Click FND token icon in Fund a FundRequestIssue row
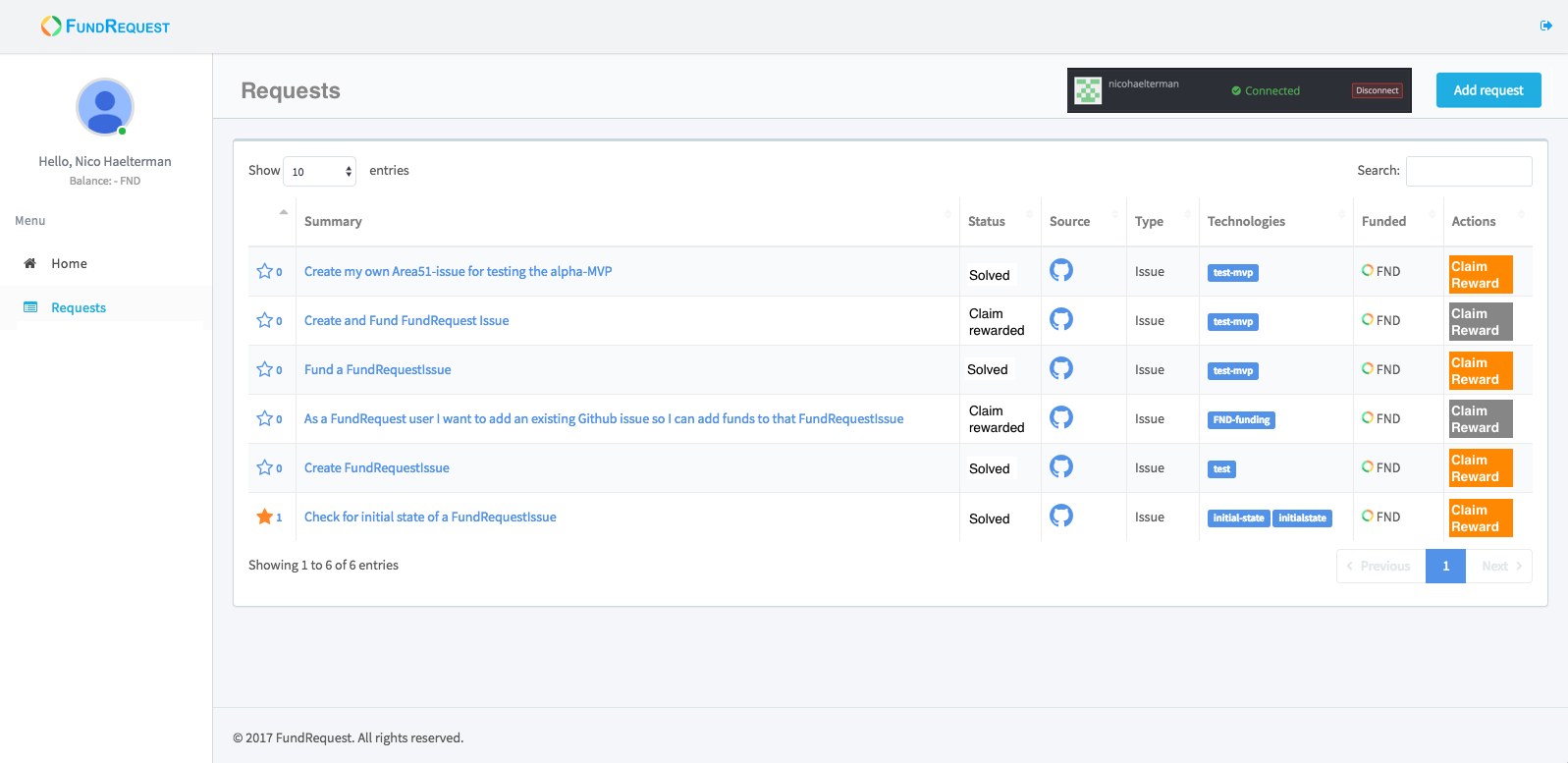 (1368, 368)
